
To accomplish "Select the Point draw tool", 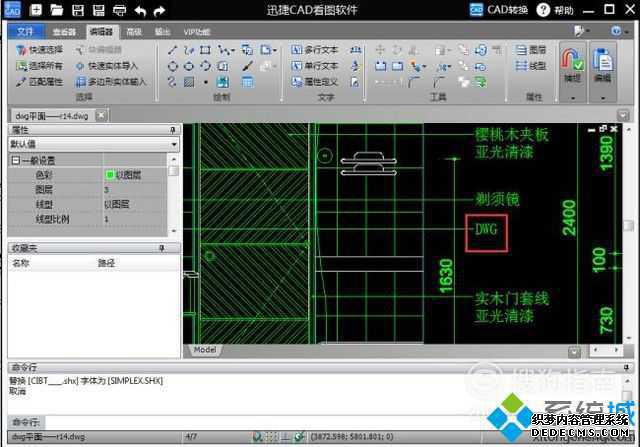I will (206, 82).
